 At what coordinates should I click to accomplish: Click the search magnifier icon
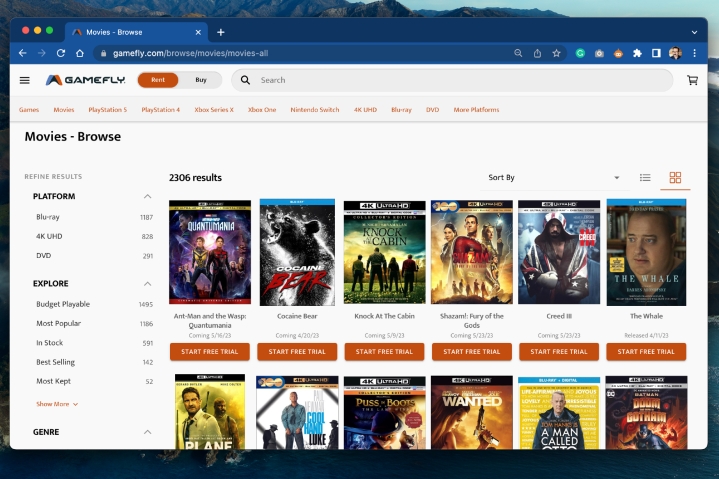point(245,80)
